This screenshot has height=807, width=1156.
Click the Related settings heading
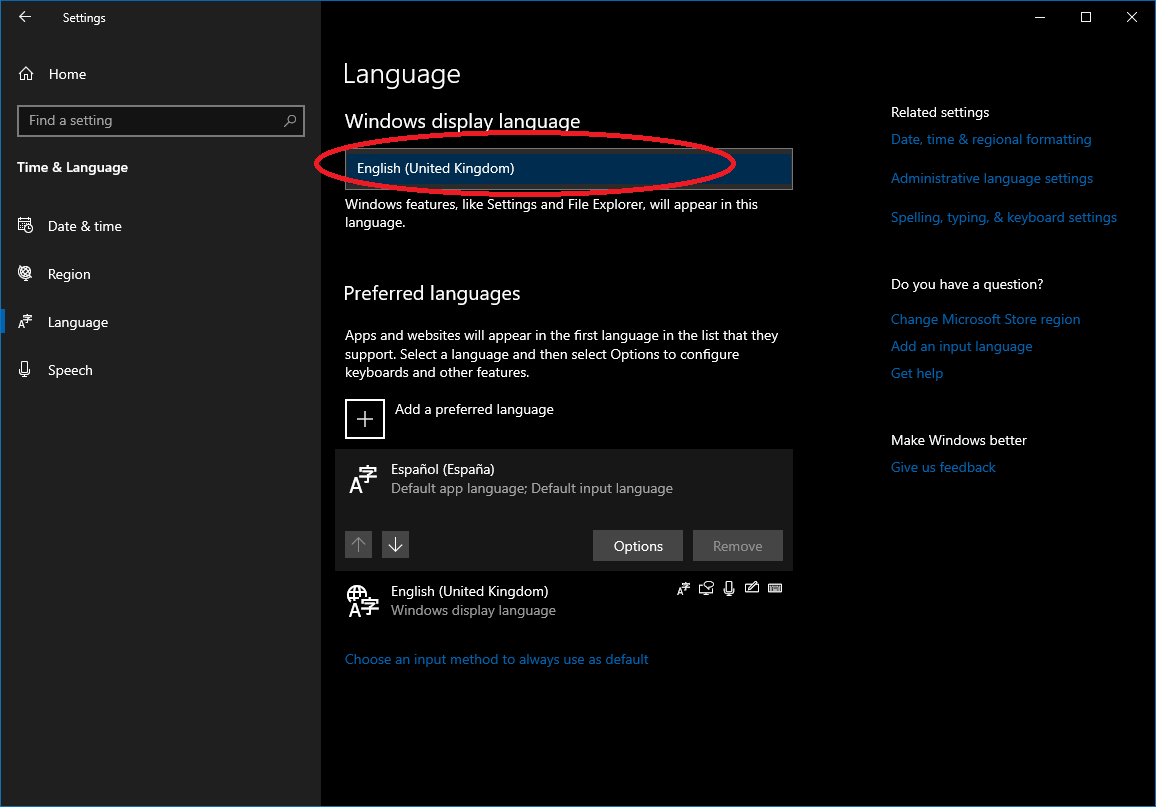[x=940, y=112]
